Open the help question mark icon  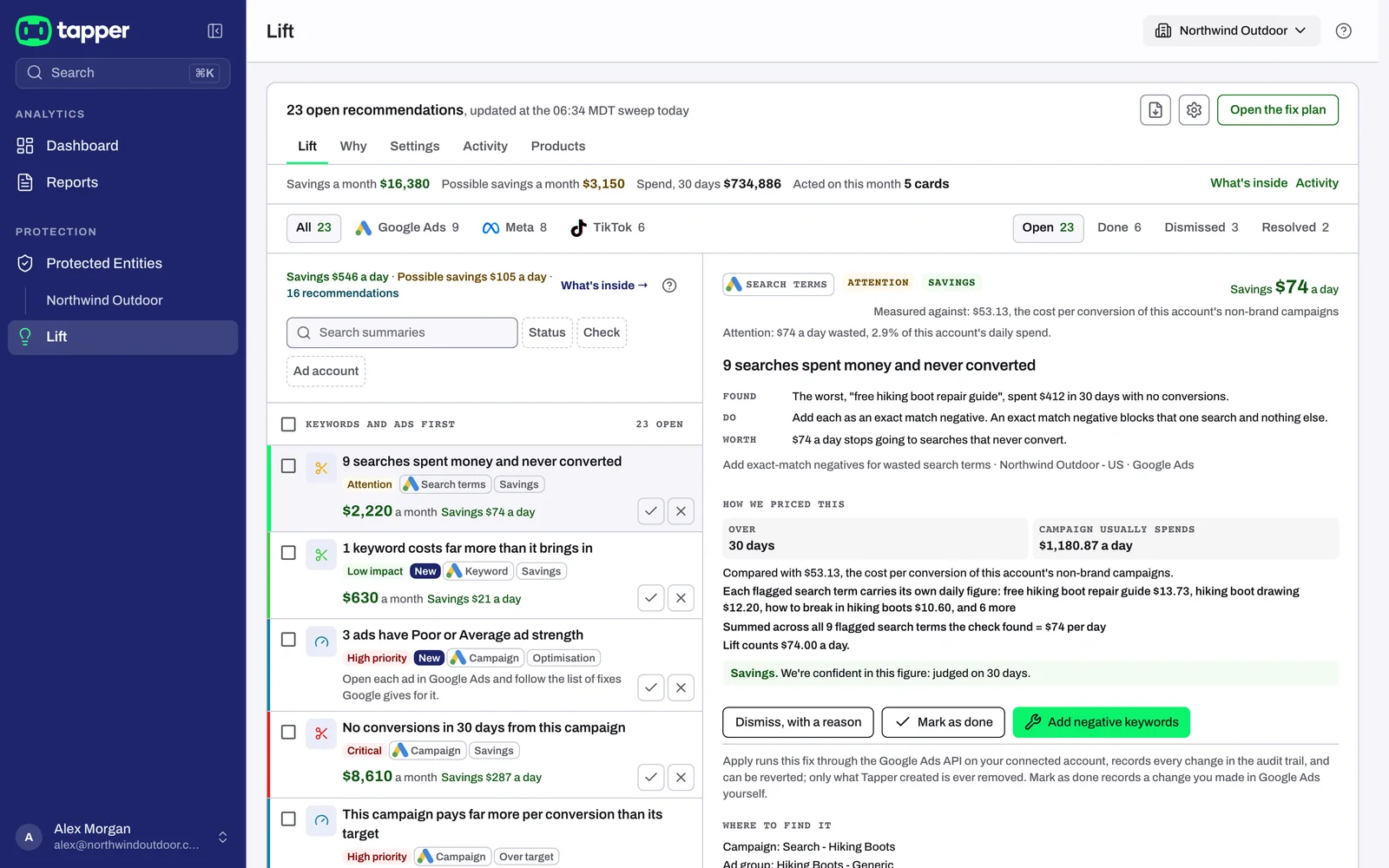1343,31
